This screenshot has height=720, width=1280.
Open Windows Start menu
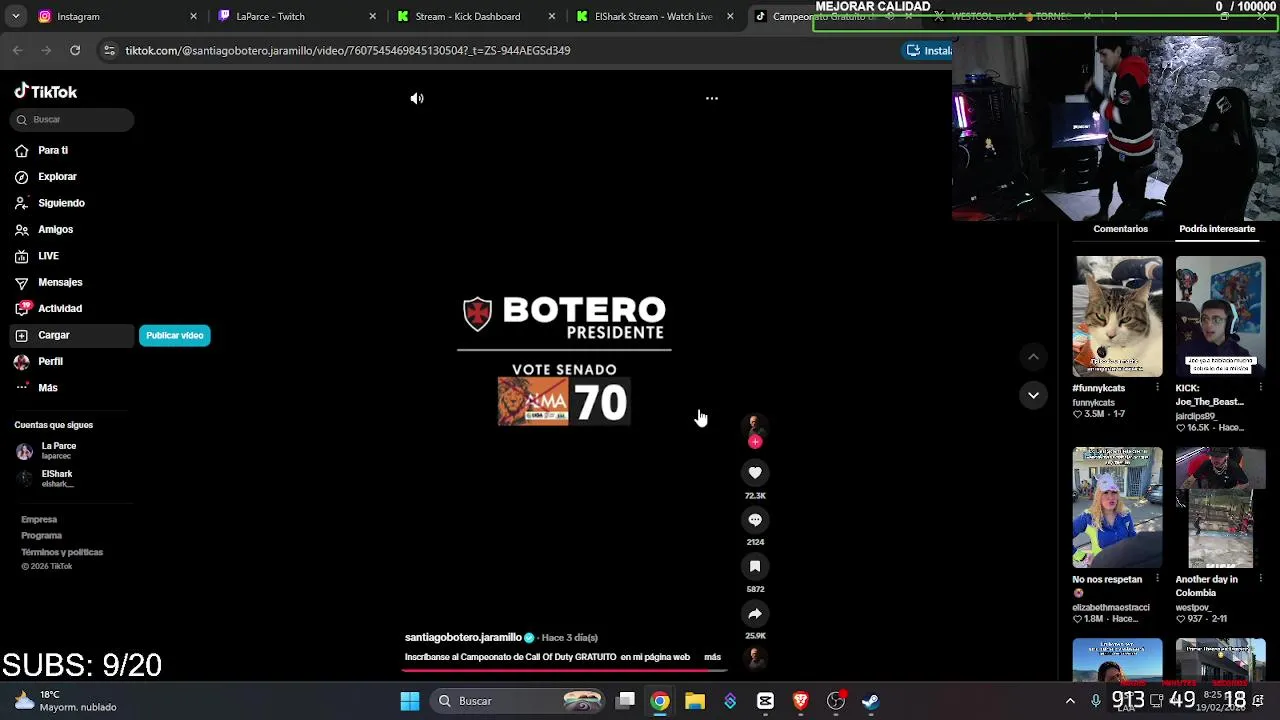point(410,701)
